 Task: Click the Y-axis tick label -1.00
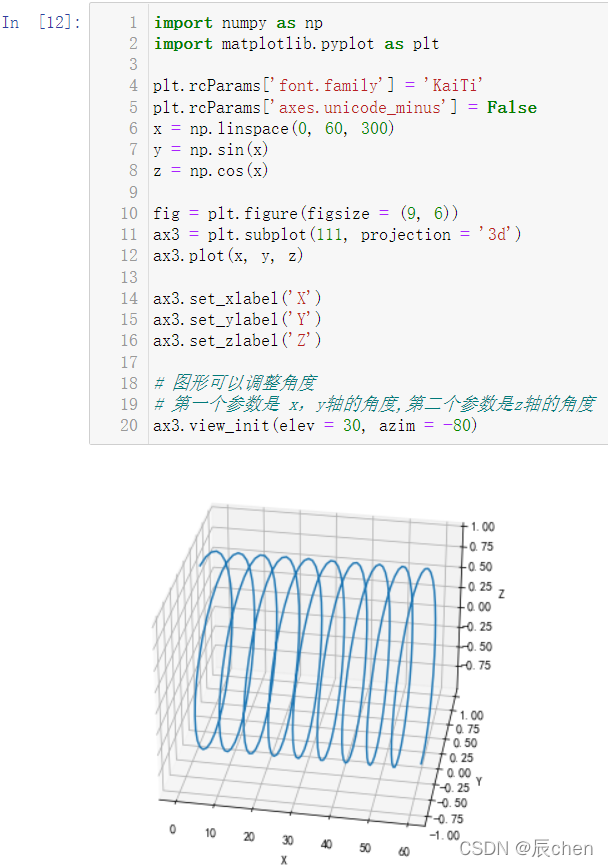(x=445, y=835)
